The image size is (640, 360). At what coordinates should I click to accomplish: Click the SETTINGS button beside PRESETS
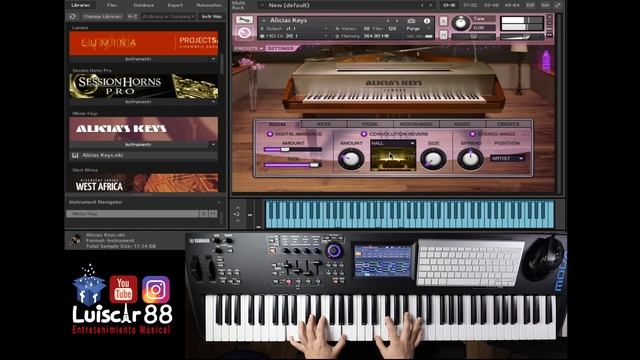tap(281, 48)
